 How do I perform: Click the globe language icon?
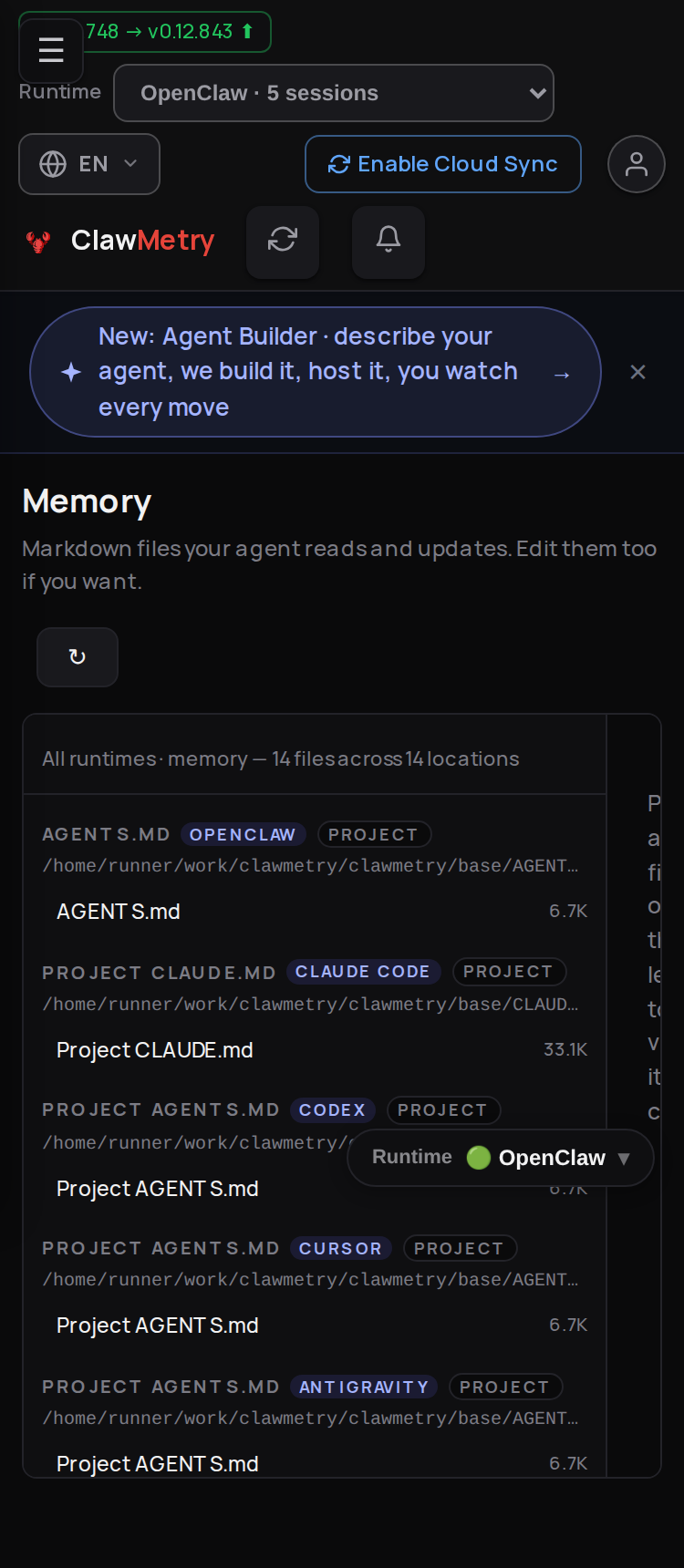click(x=53, y=164)
